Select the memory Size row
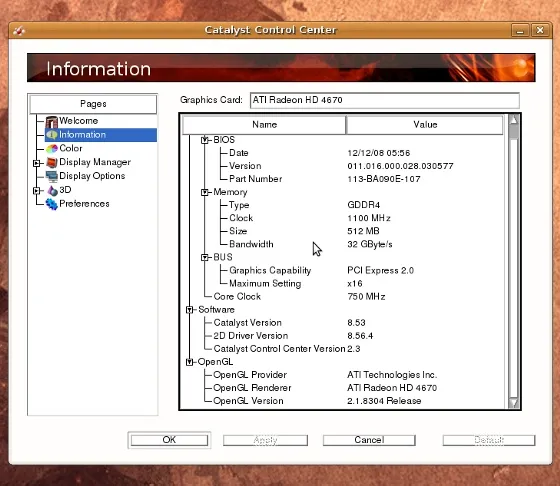 click(x=343, y=231)
